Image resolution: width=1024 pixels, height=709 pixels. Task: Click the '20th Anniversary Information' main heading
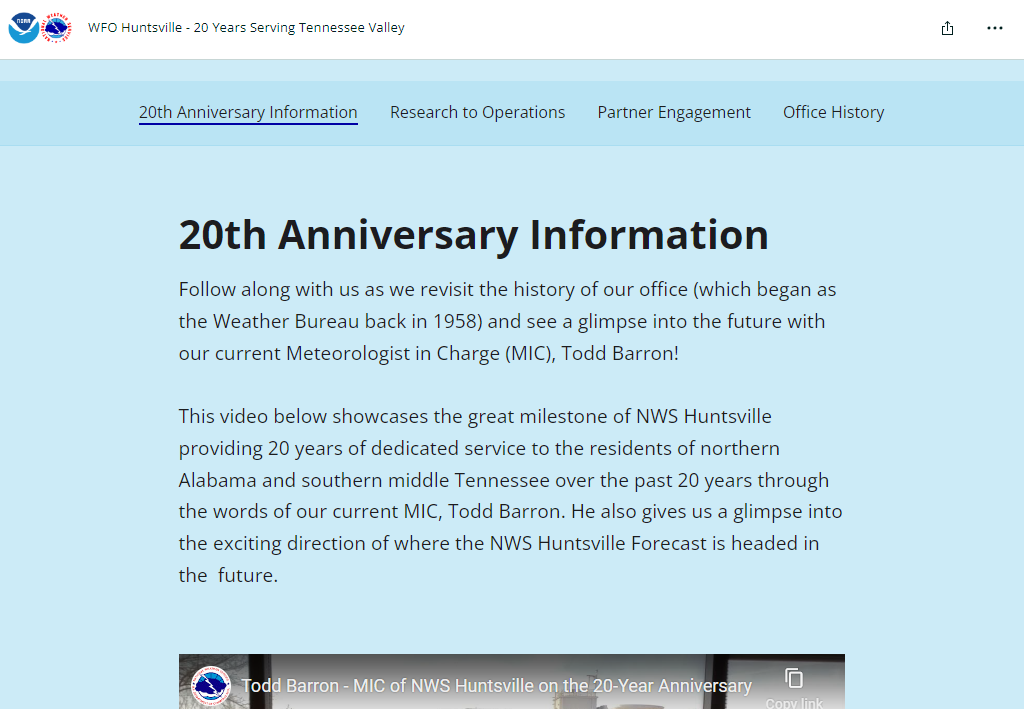[x=473, y=234]
